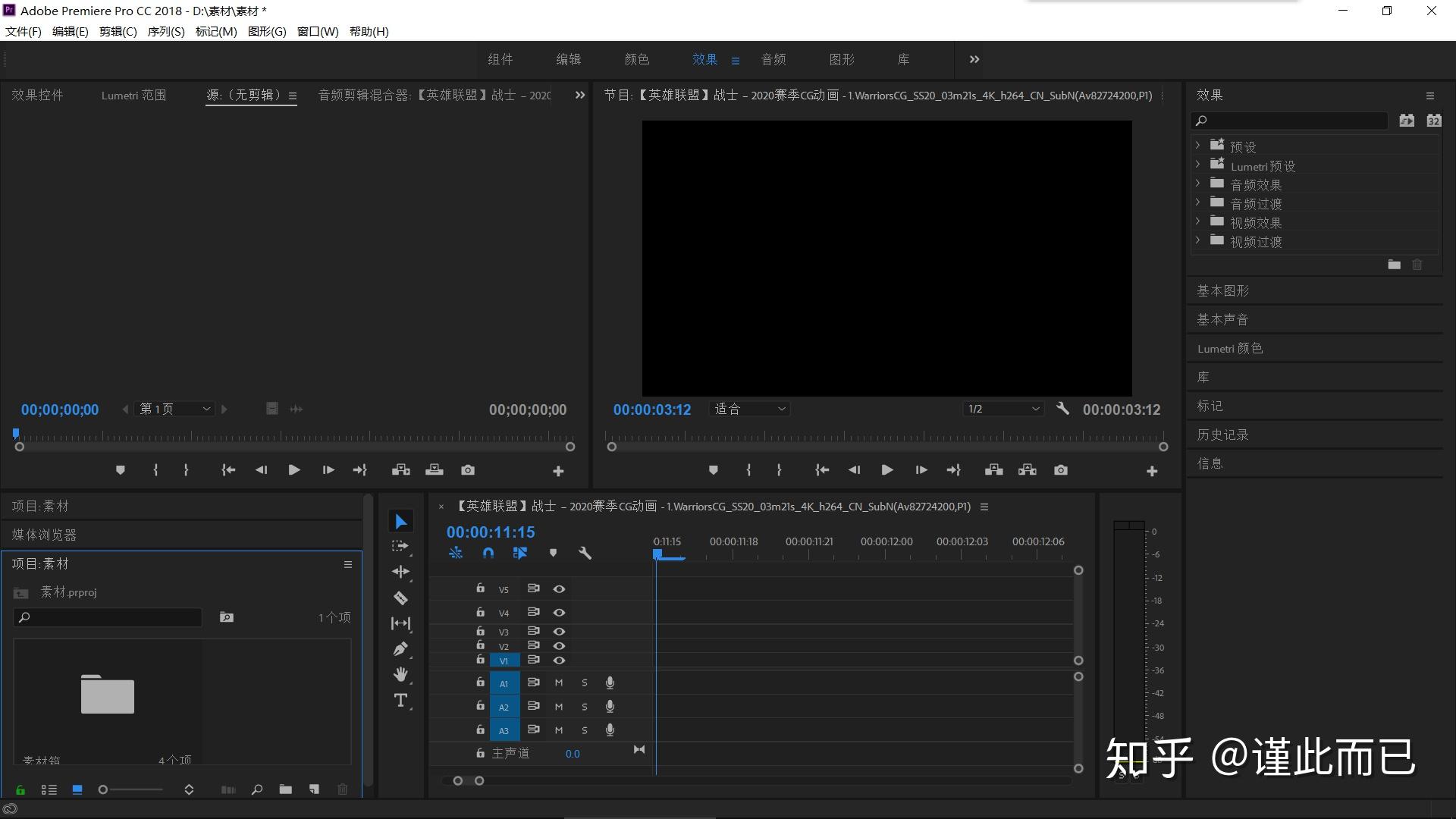Select the Razor tool
The image size is (1456, 819).
pos(400,598)
